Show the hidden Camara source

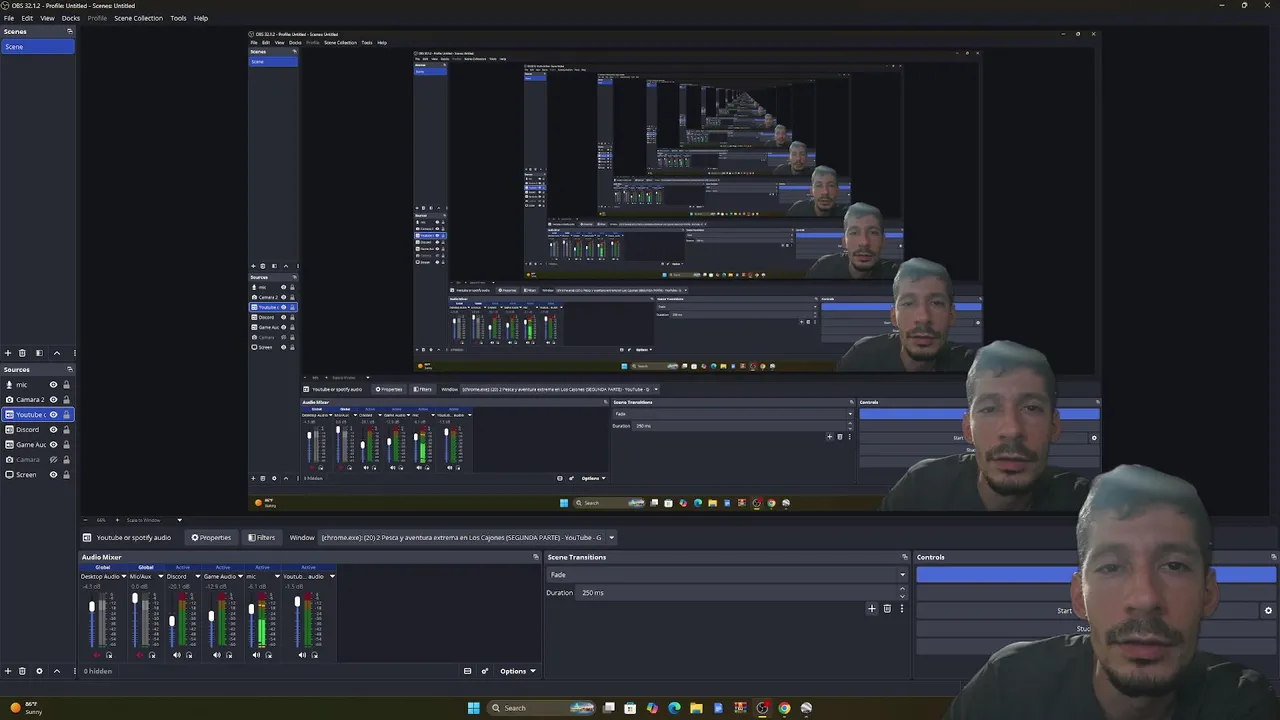[54, 460]
